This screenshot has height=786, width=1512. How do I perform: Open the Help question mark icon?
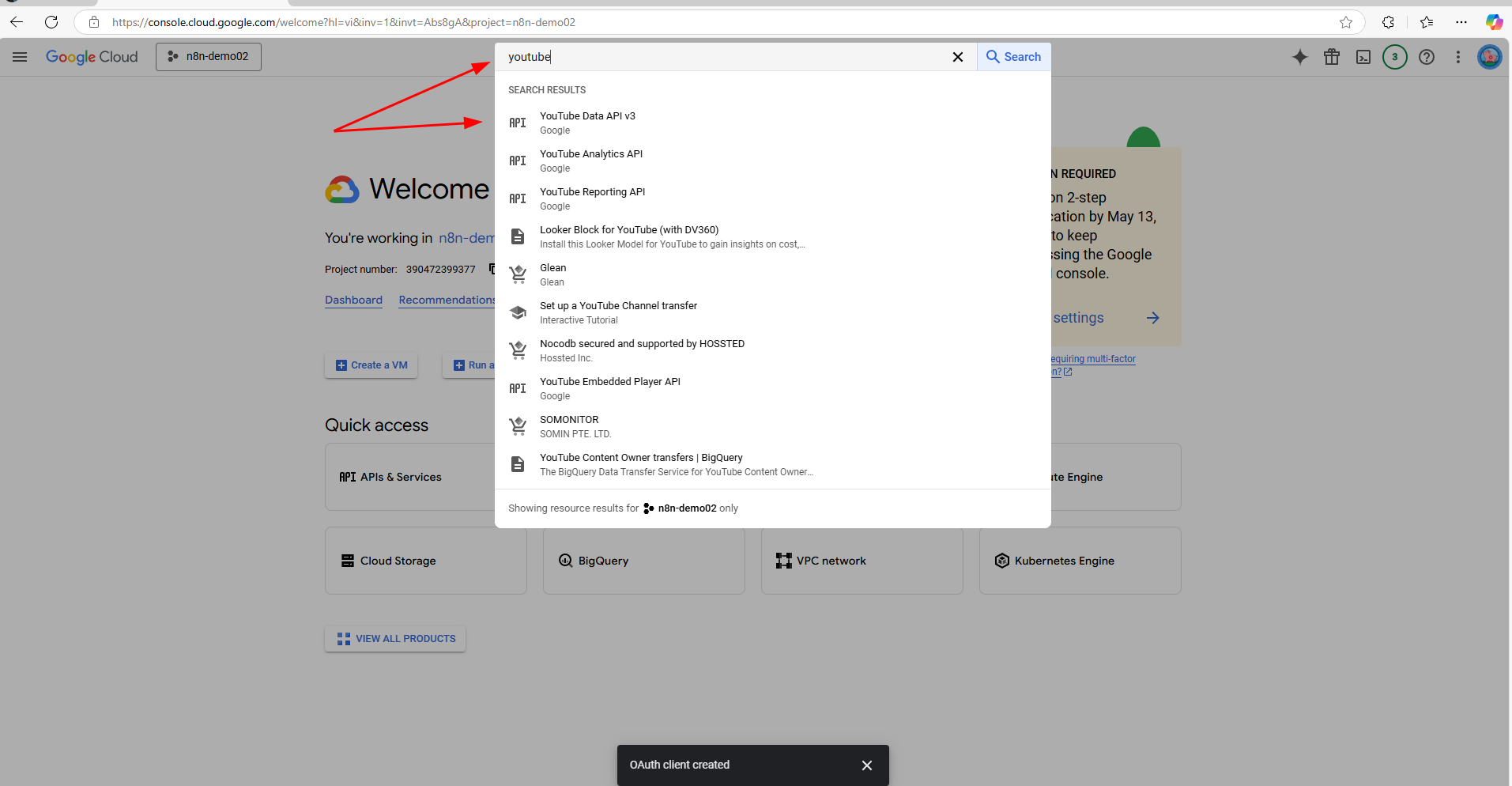tap(1427, 57)
